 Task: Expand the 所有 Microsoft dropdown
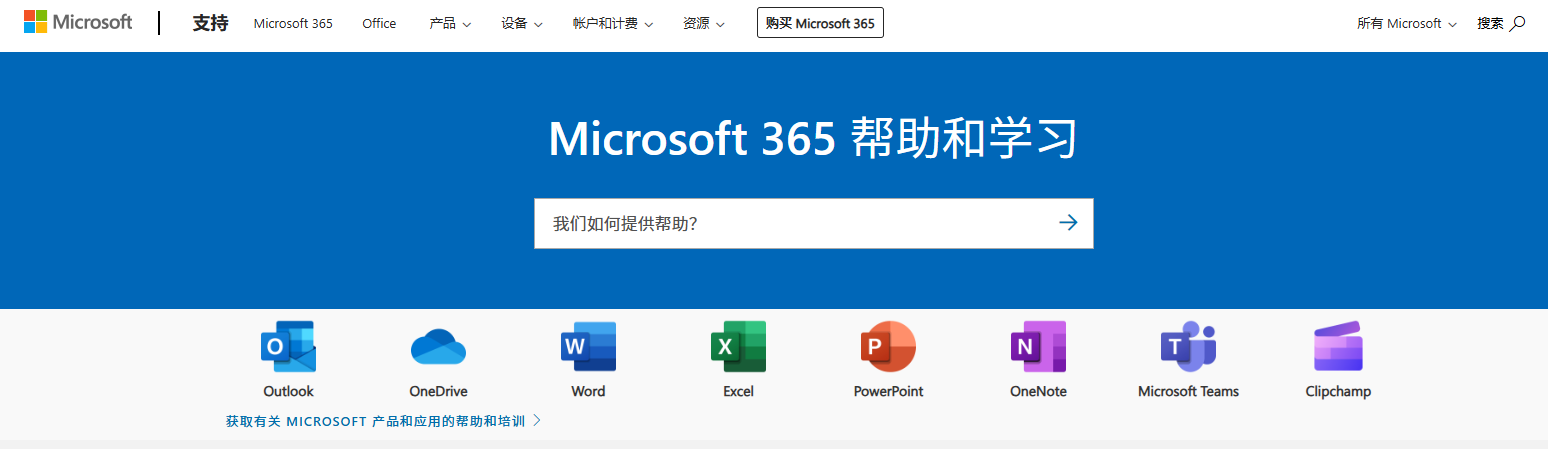tap(1407, 23)
